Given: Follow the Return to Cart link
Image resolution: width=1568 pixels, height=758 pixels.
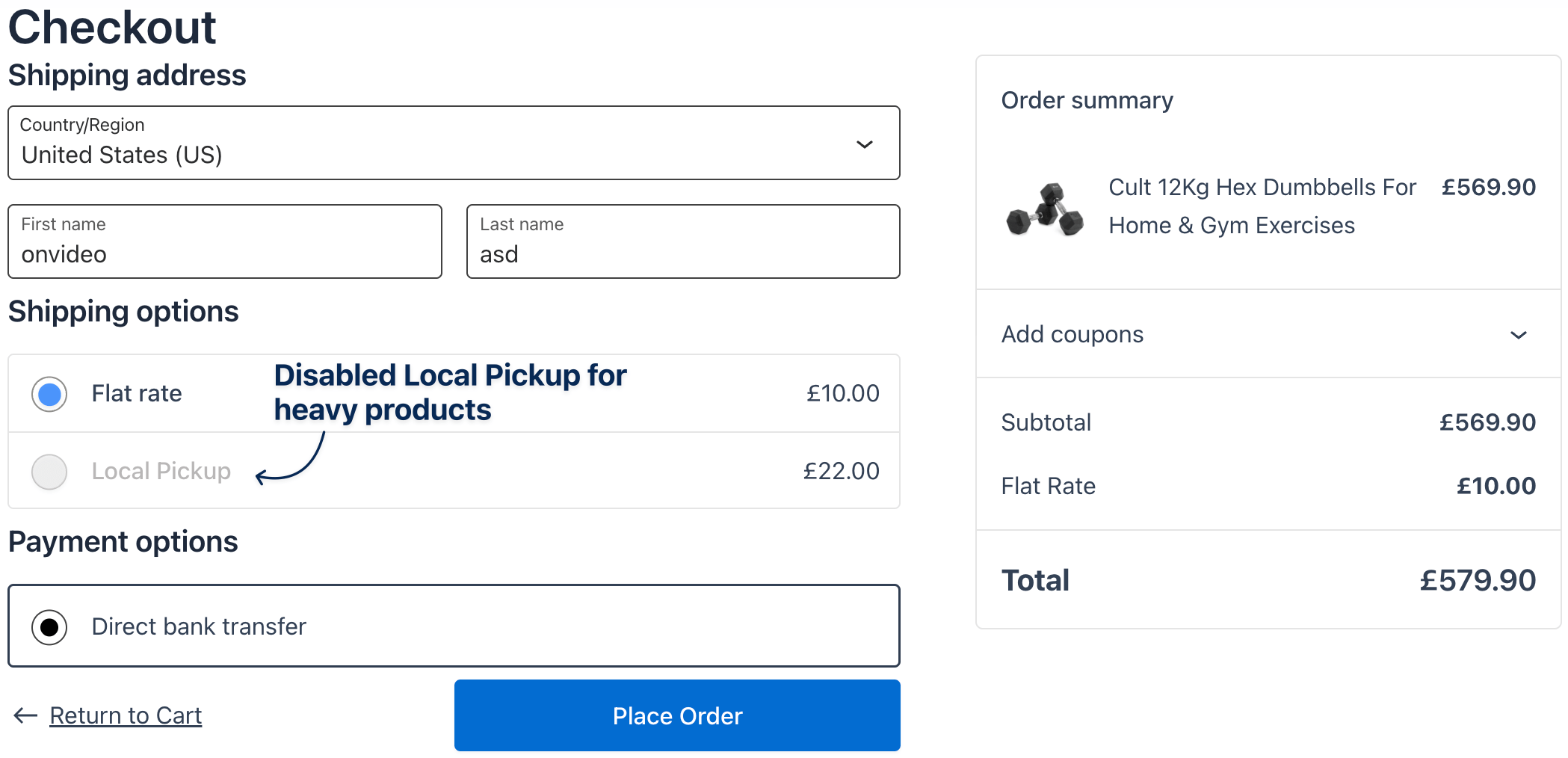Looking at the screenshot, I should click(x=126, y=715).
